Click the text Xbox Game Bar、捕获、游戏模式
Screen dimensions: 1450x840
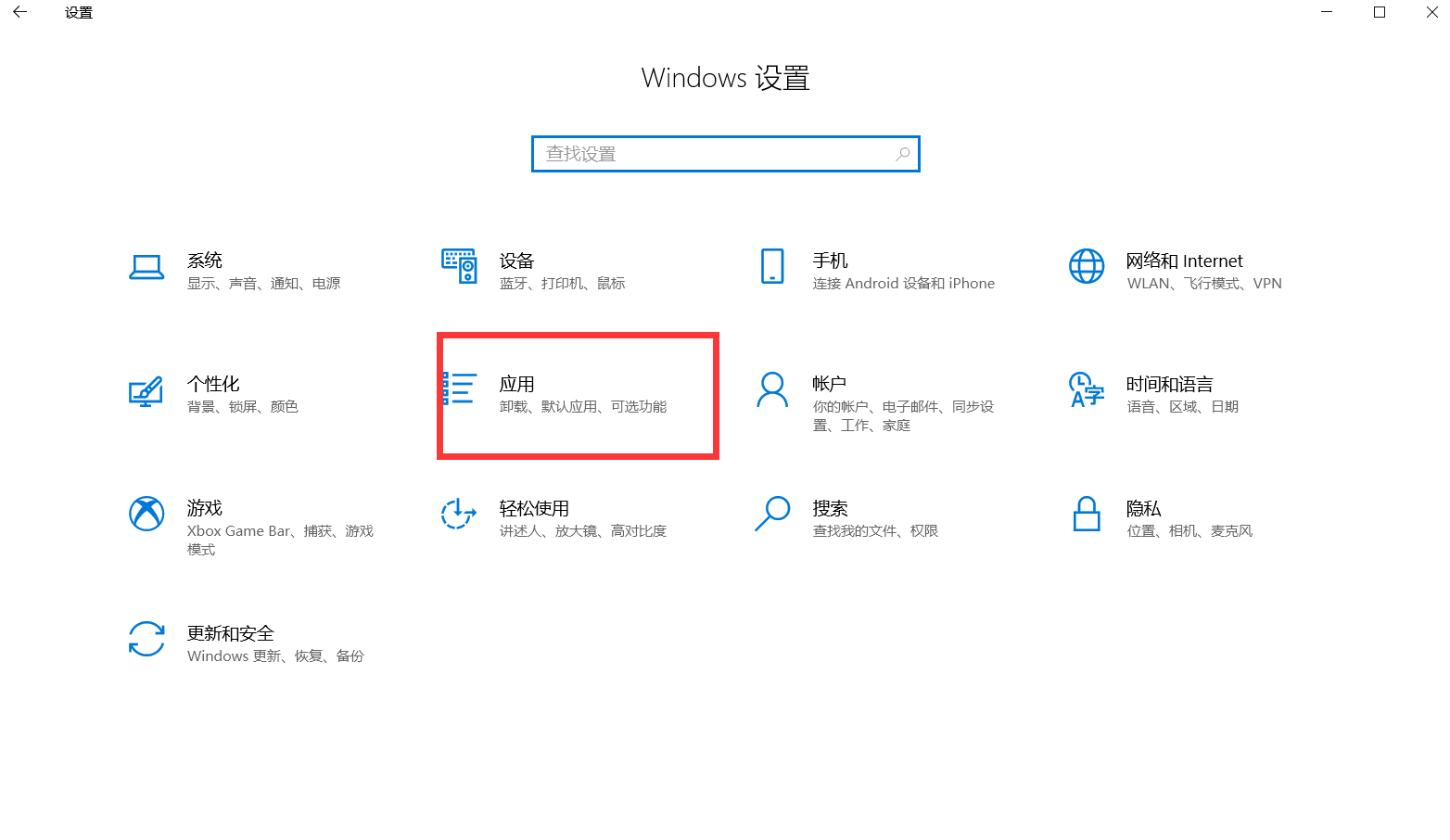coord(280,541)
